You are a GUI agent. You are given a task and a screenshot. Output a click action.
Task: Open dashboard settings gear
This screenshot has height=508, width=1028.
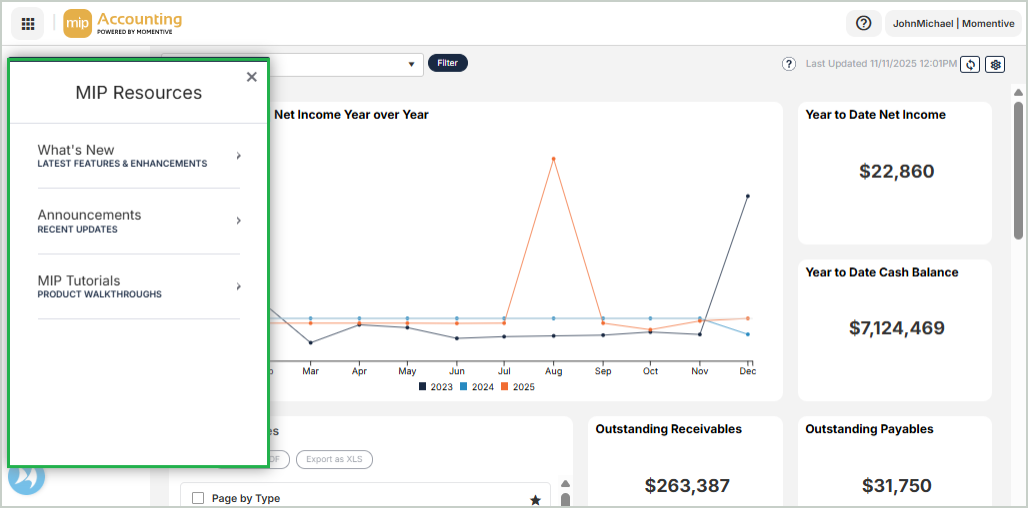click(995, 64)
